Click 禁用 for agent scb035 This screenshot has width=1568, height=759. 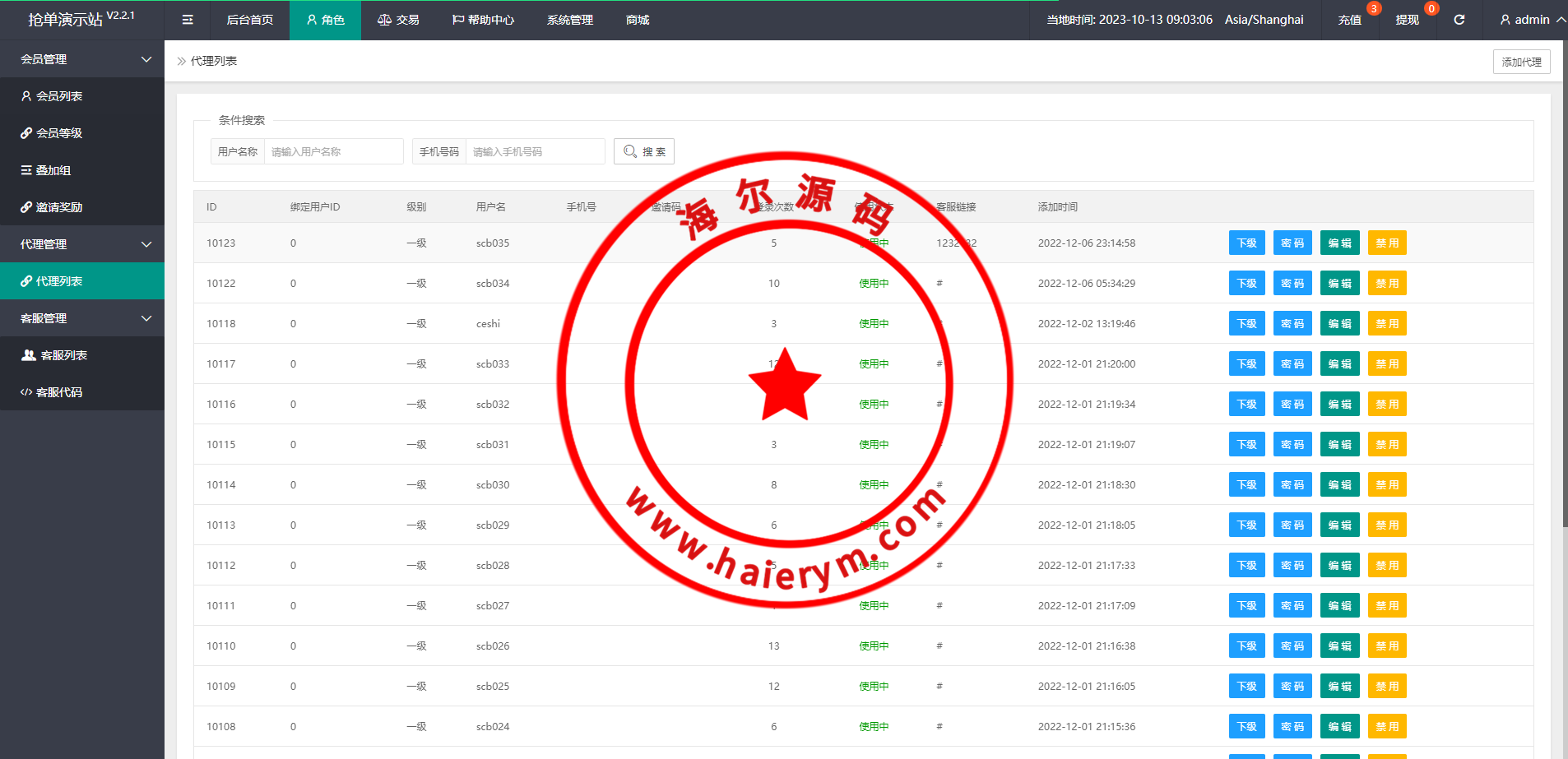[1386, 243]
